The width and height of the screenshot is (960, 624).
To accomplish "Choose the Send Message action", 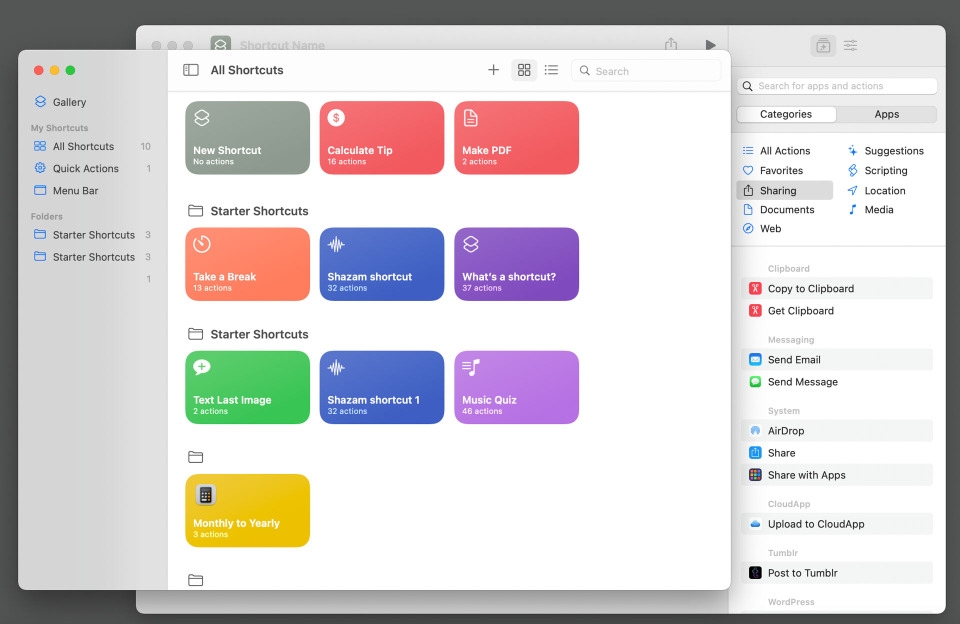I will [837, 382].
